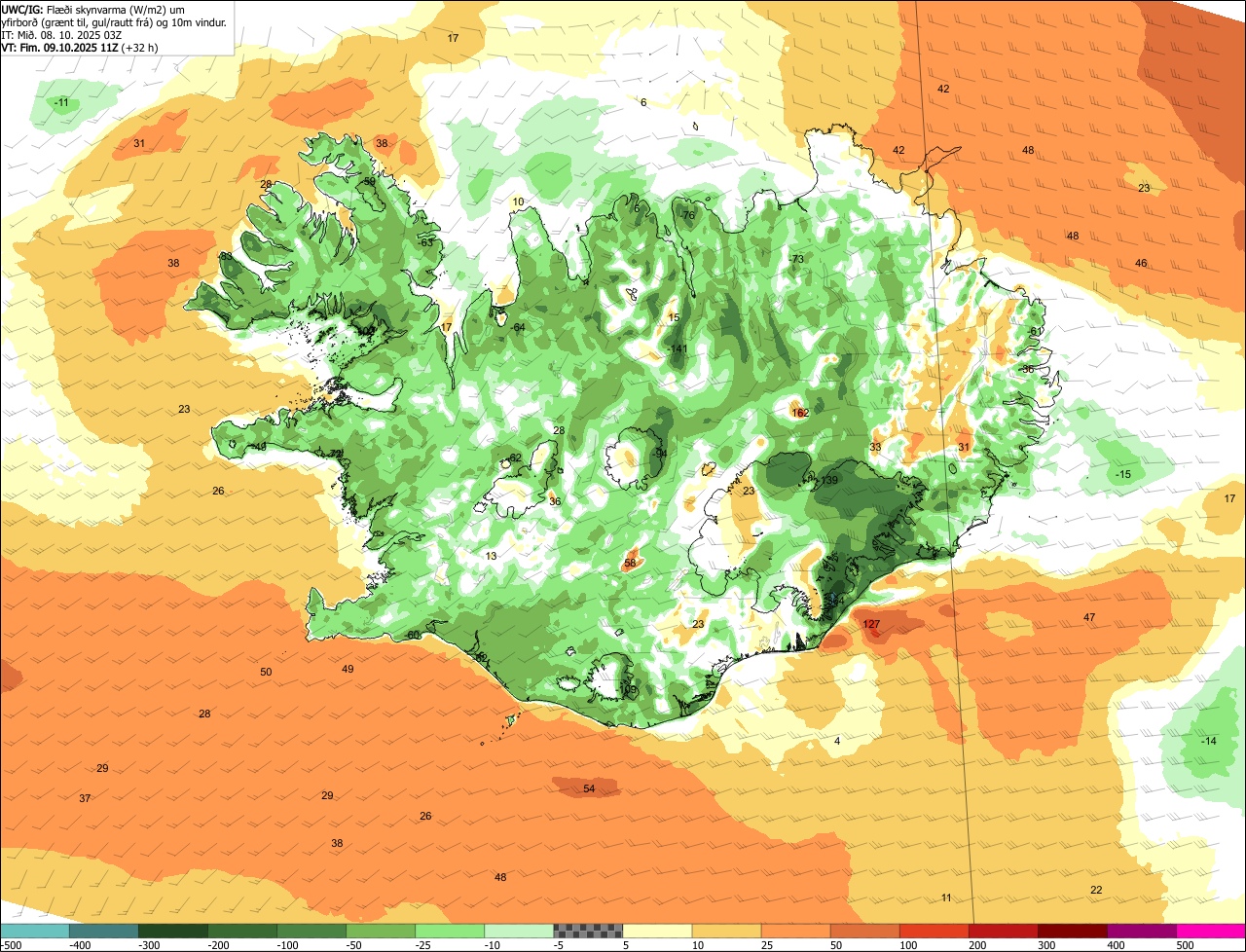Click the checkered -5 to 5 legend swatch
Viewport: 1246px width, 952px height.
588,931
